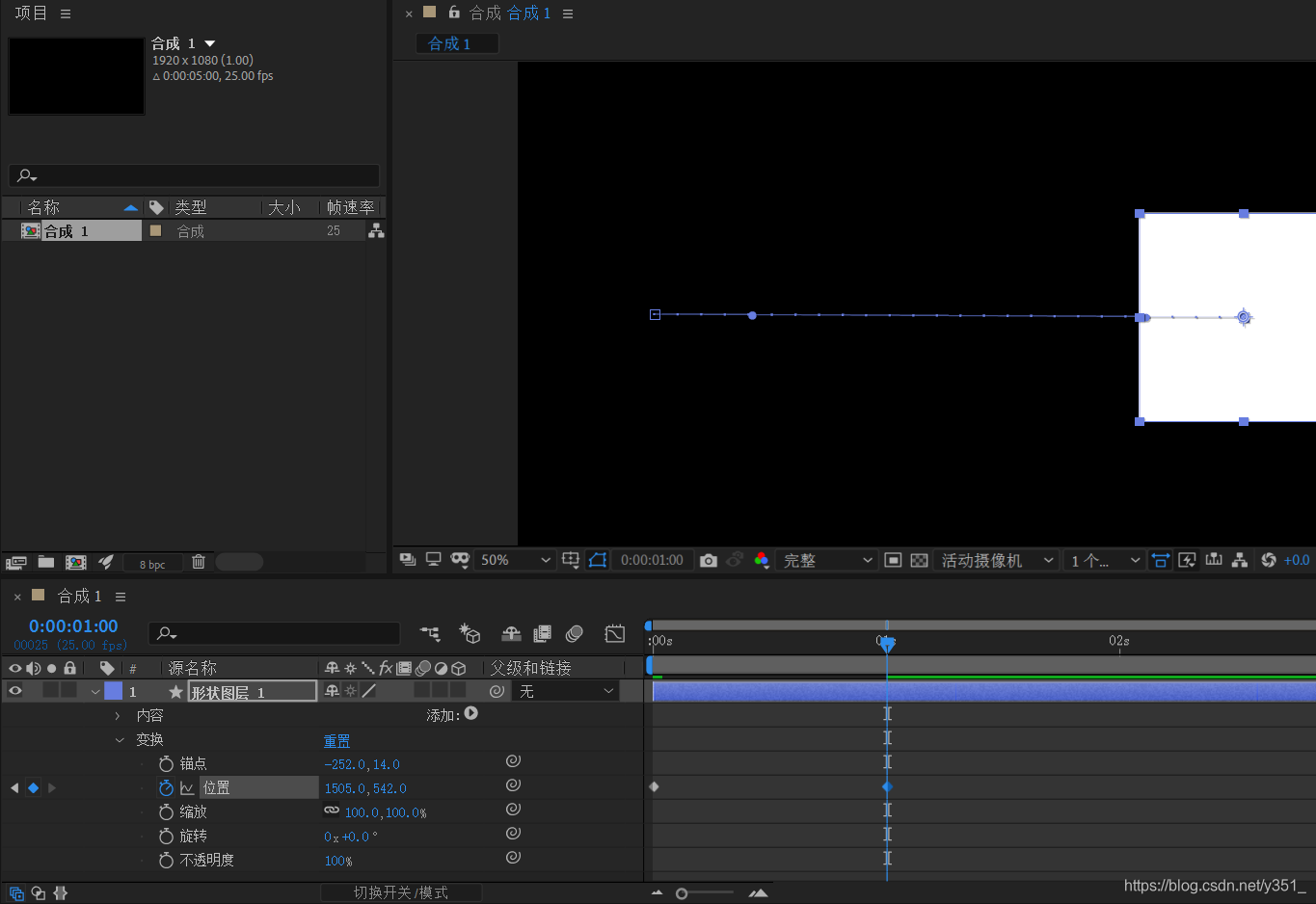Open the 50% magnification dropdown
This screenshot has width=1316, height=904.
pyautogui.click(x=515, y=560)
